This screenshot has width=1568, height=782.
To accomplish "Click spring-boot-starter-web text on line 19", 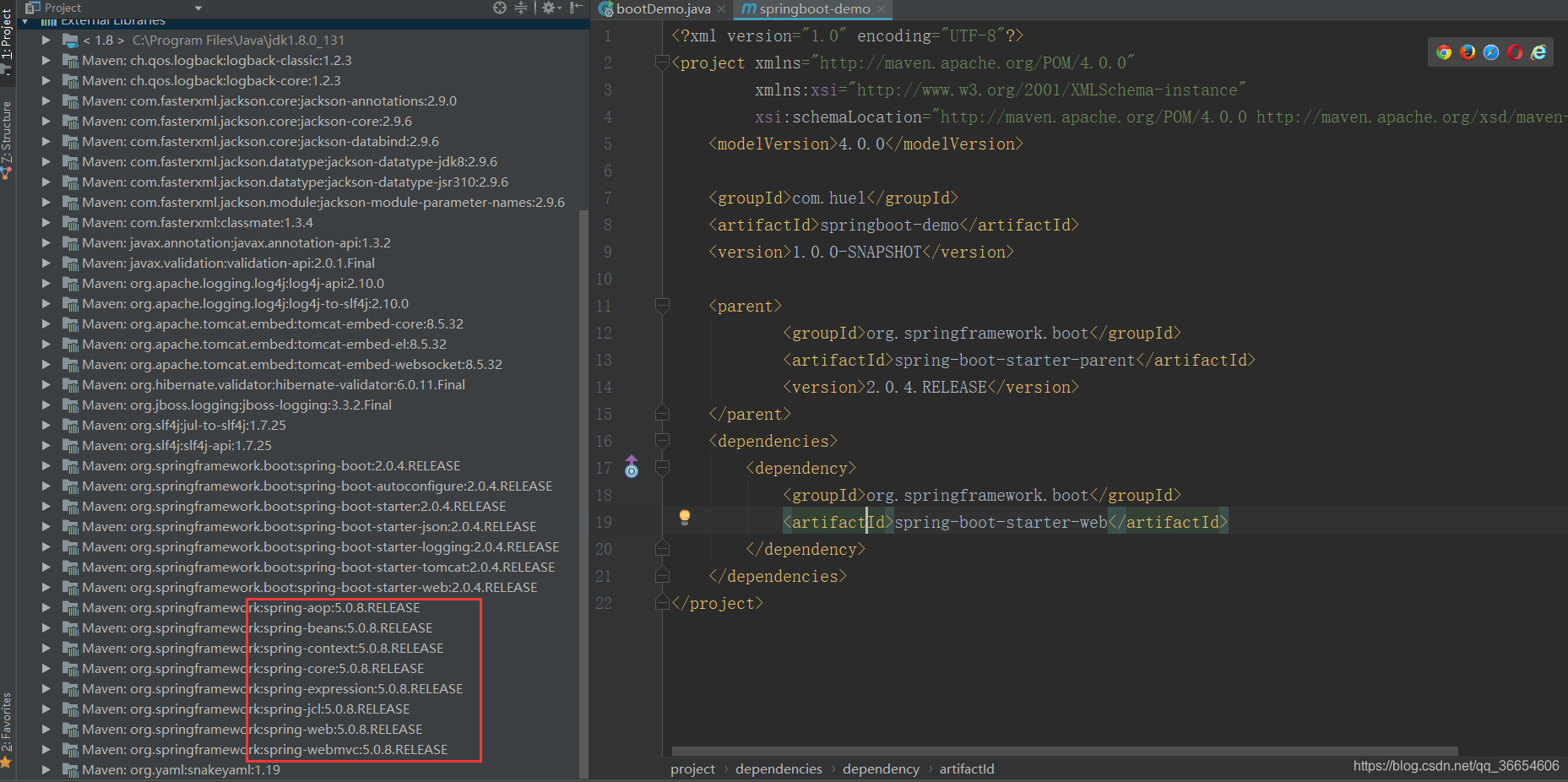I will tap(1001, 522).
